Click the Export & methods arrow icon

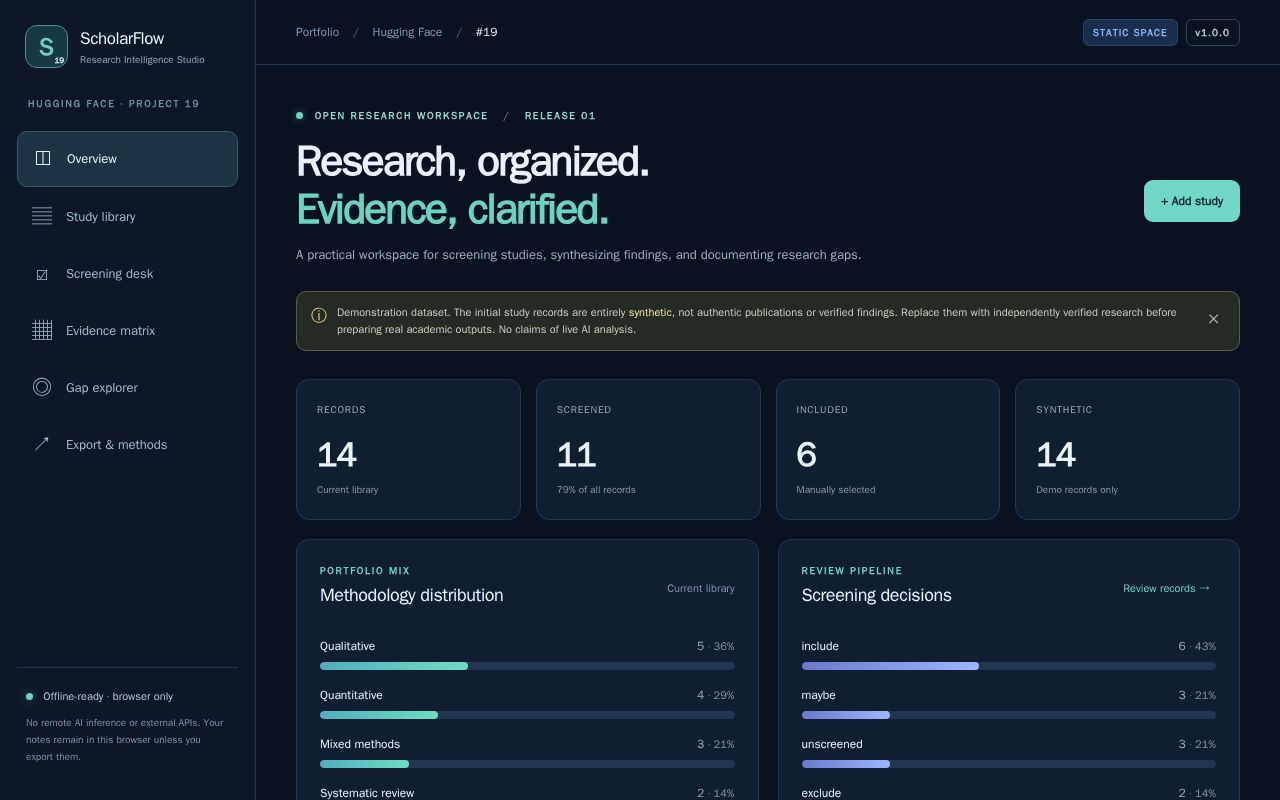(42, 444)
